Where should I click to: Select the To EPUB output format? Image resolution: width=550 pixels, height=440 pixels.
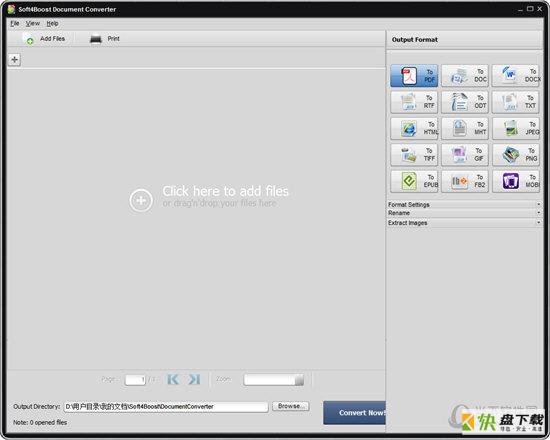414,181
